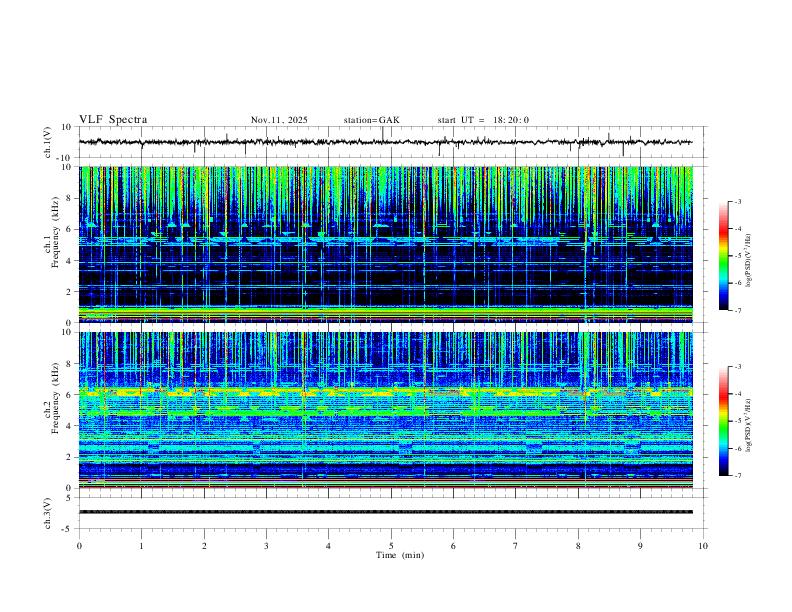Click the "Time (min)" axis title
This screenshot has height=612, width=792.
pos(400,555)
